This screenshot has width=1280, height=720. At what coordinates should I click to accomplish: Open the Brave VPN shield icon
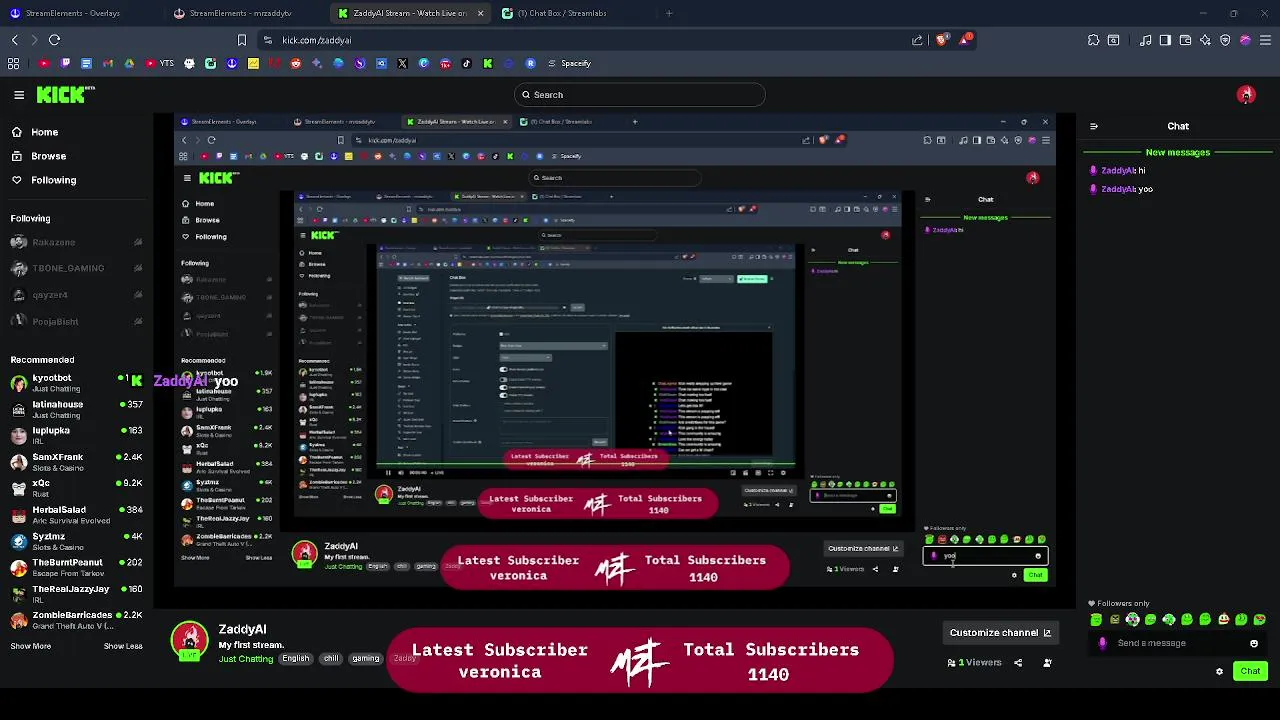point(1225,40)
